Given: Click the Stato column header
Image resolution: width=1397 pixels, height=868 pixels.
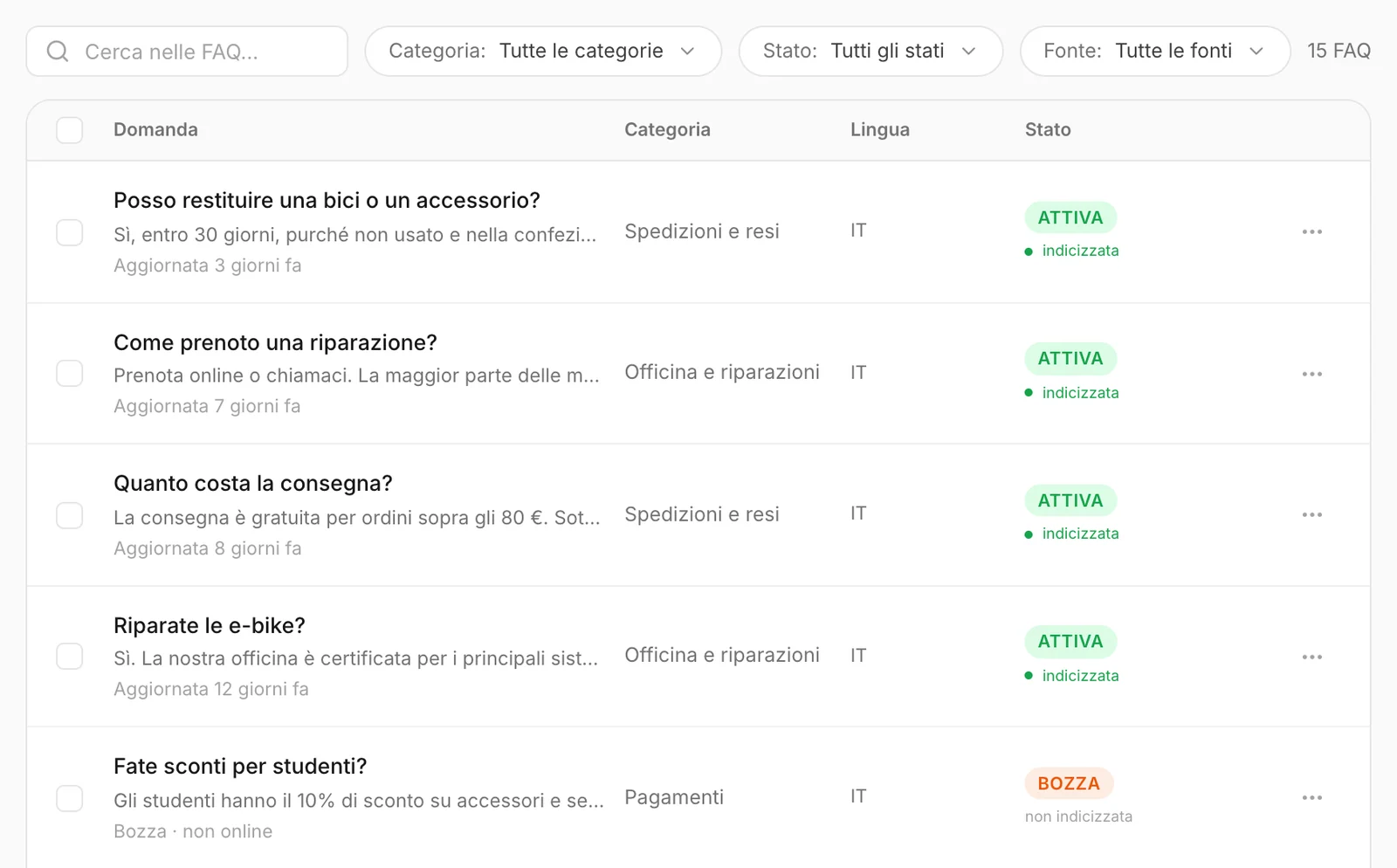Looking at the screenshot, I should (1048, 129).
